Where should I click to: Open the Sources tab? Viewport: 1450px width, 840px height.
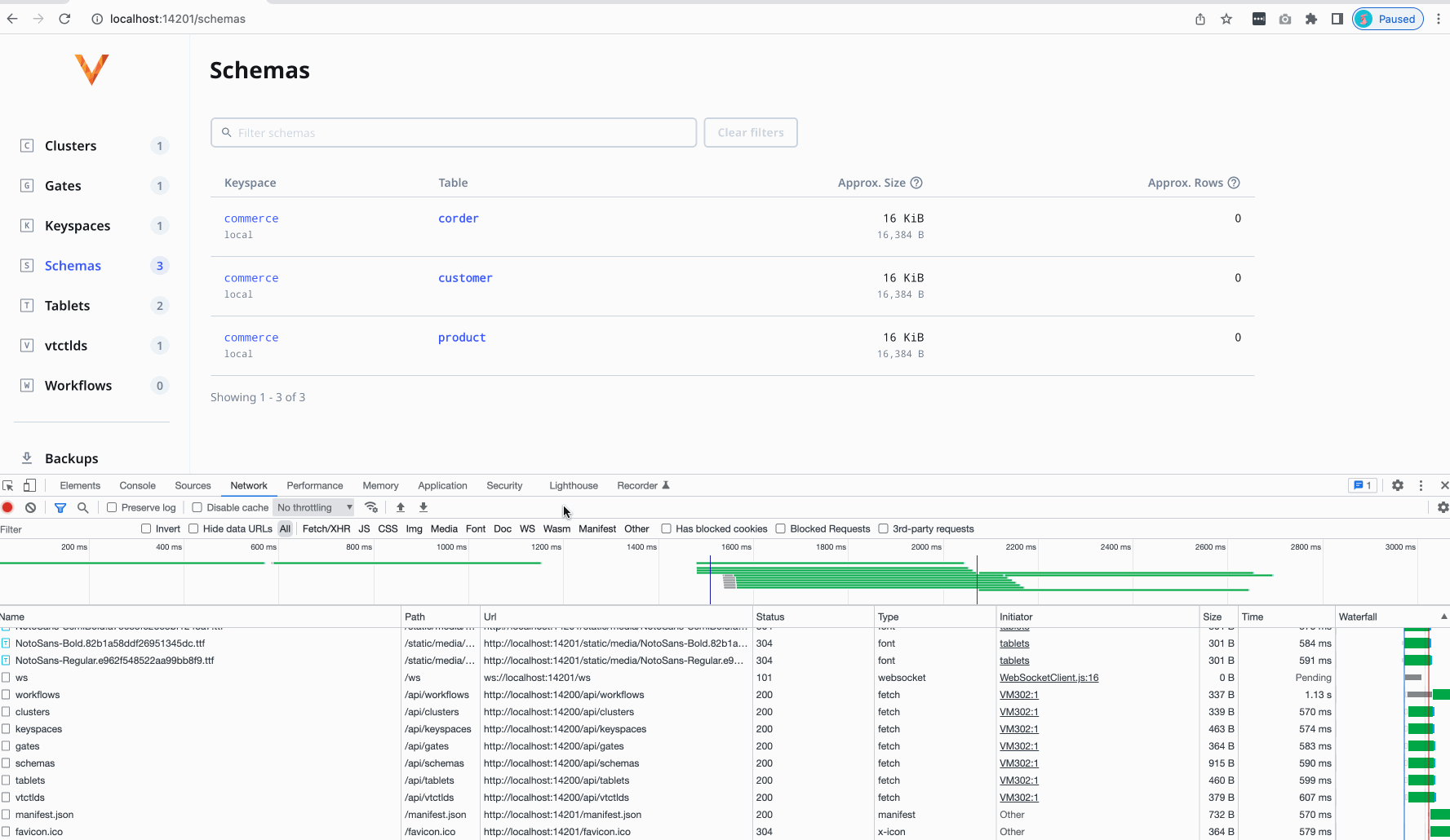[x=193, y=485]
